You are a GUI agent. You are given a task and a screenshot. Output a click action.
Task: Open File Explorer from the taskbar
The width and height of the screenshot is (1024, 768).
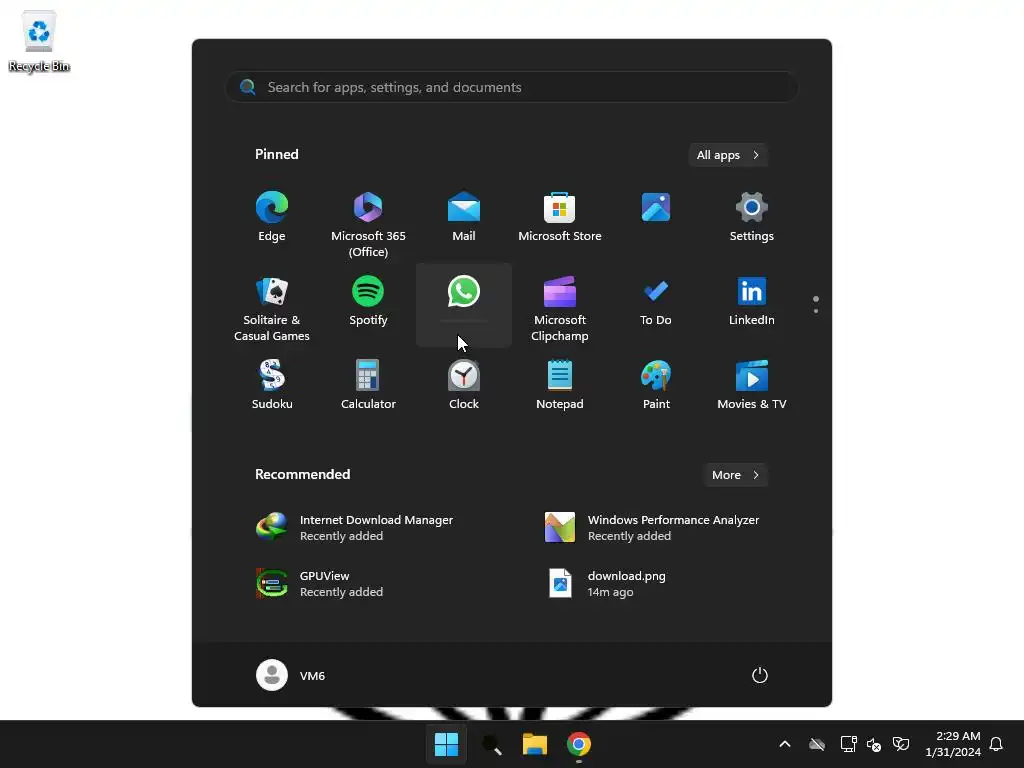coord(535,744)
